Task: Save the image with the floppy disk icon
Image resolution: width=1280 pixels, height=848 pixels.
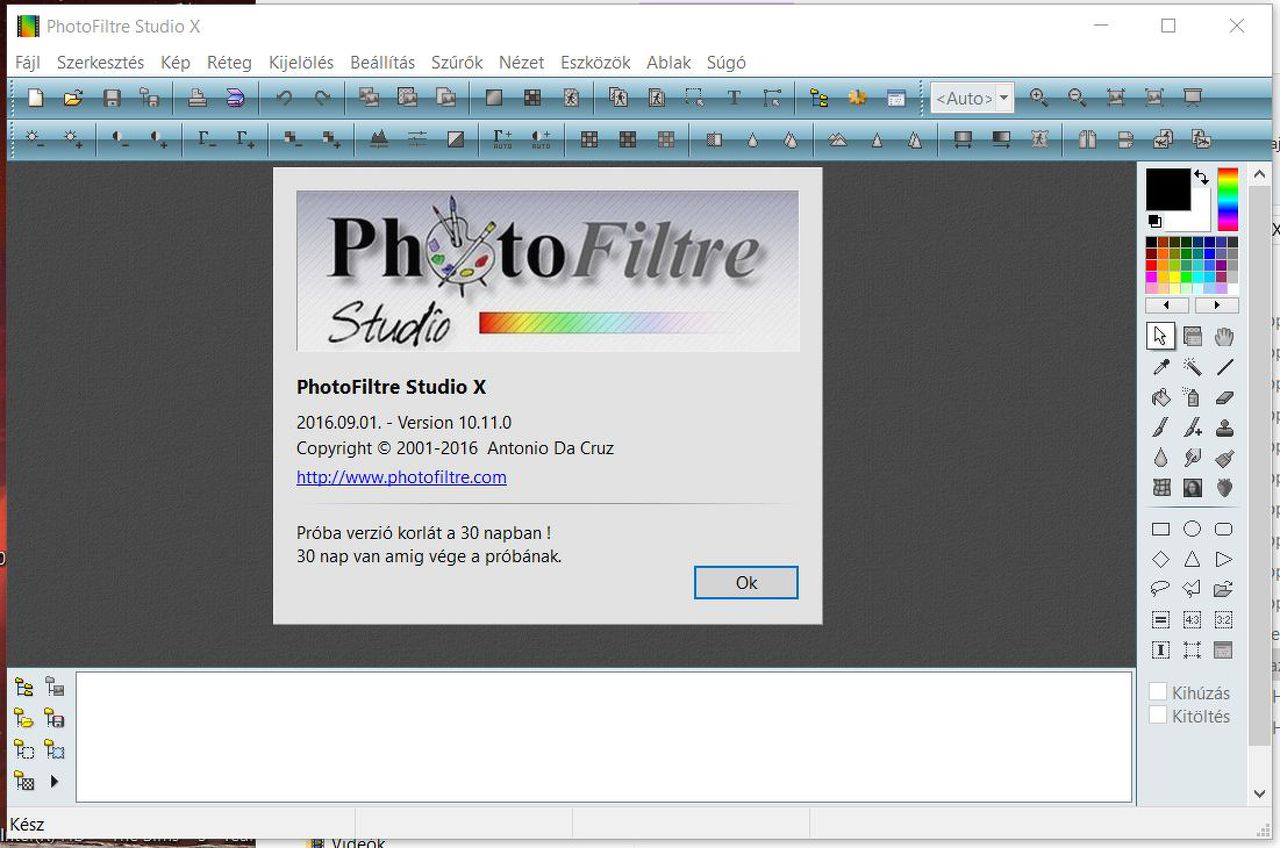Action: click(112, 98)
